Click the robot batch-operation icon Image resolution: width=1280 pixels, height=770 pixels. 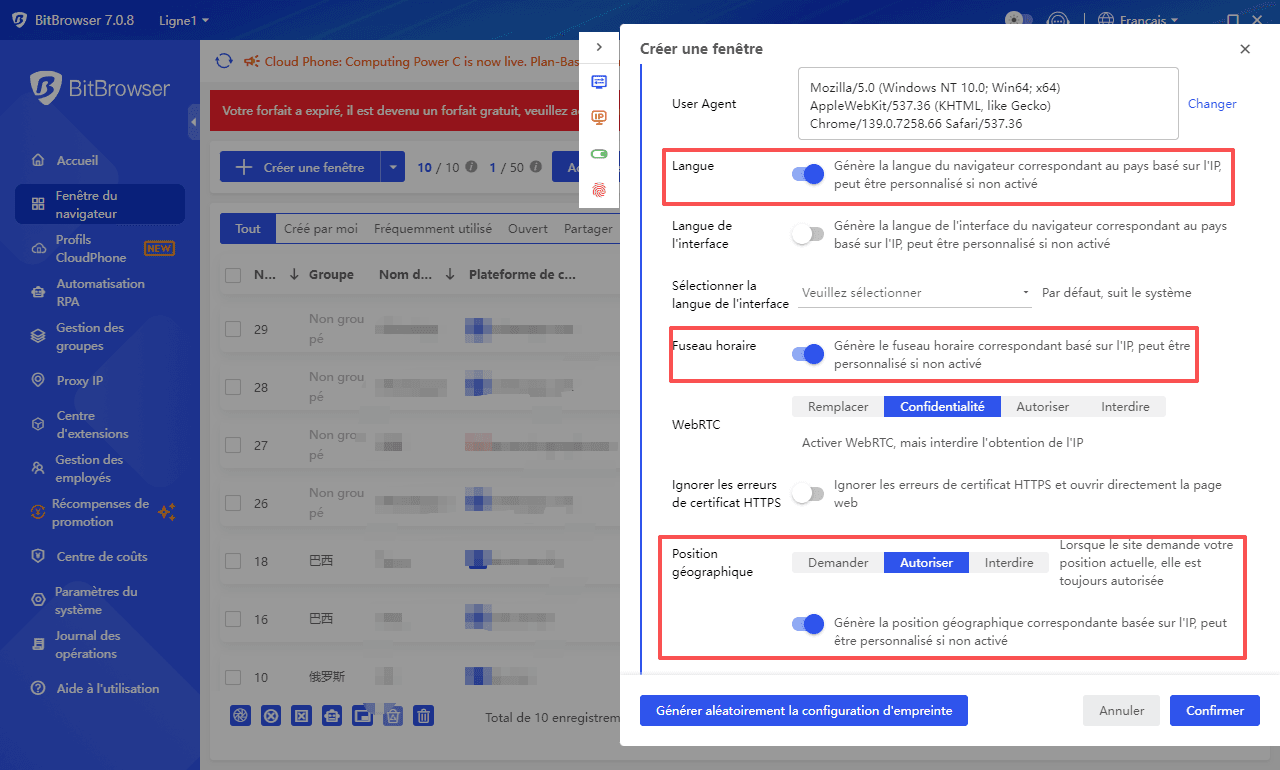[x=331, y=715]
